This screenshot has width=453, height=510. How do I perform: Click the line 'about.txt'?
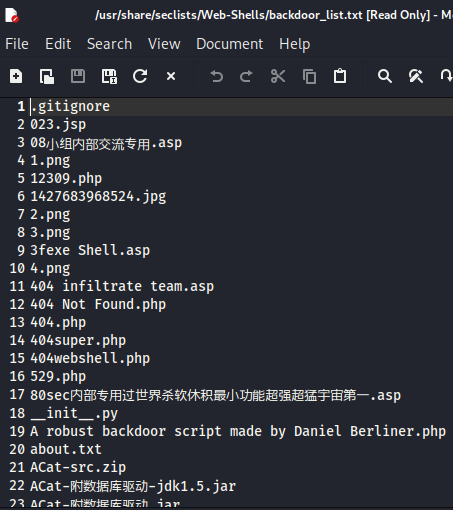[x=66, y=450]
